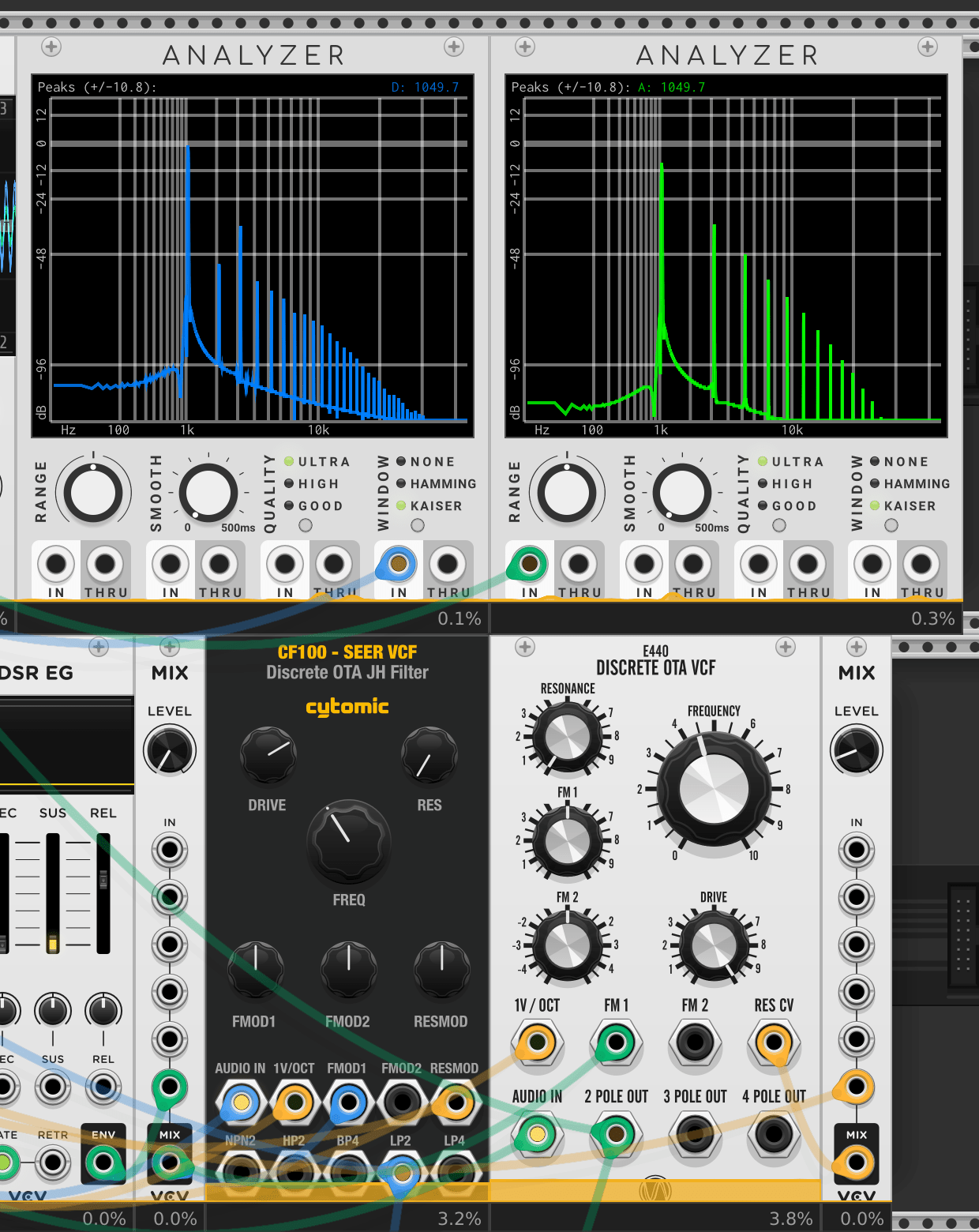The image size is (979, 1232).
Task: Click the large E440 FREQUENCY knob
Action: (714, 789)
